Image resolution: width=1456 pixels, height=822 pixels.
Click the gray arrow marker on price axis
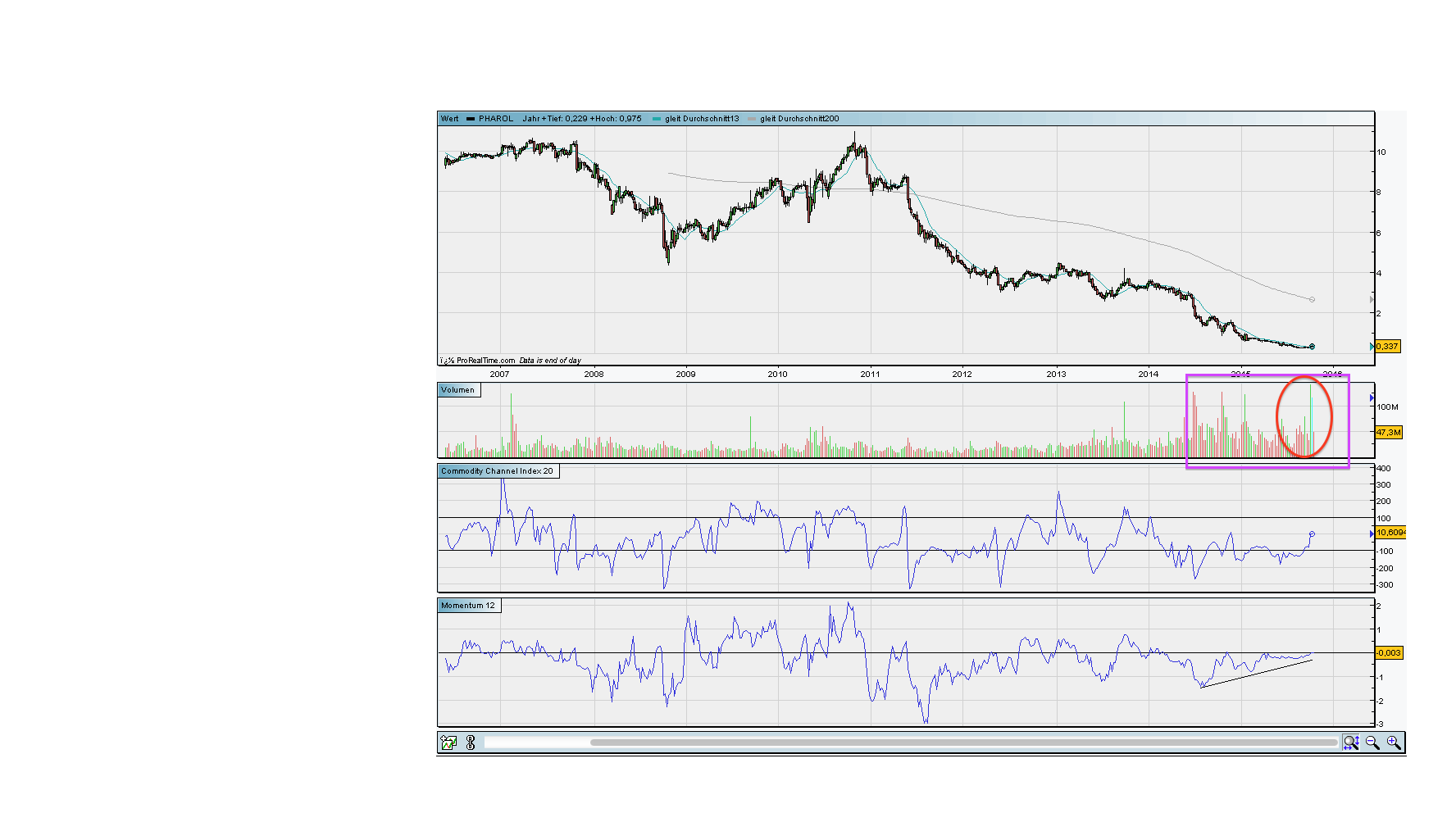pyautogui.click(x=1372, y=300)
